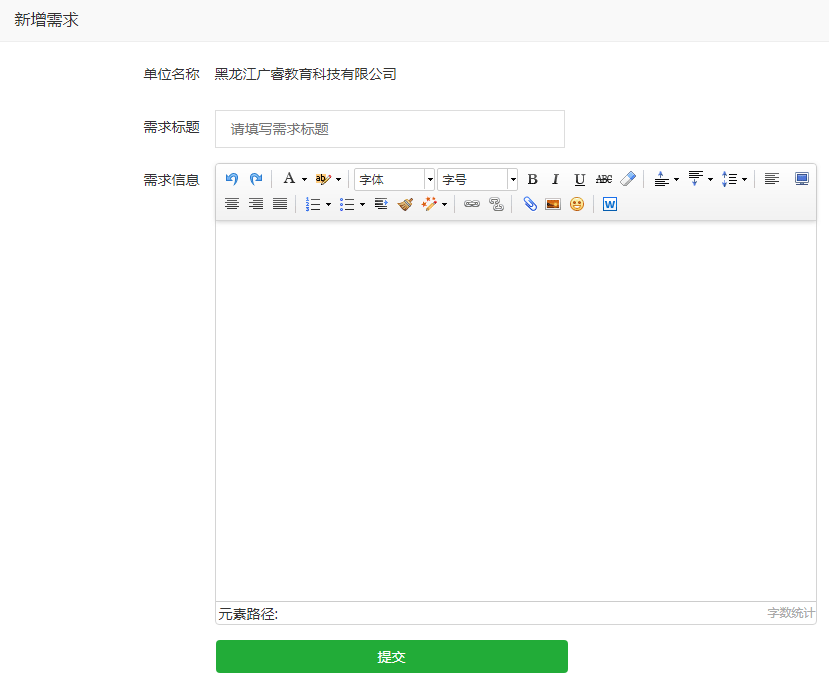
Task: Click the eraser clear-formatting icon
Action: click(628, 179)
